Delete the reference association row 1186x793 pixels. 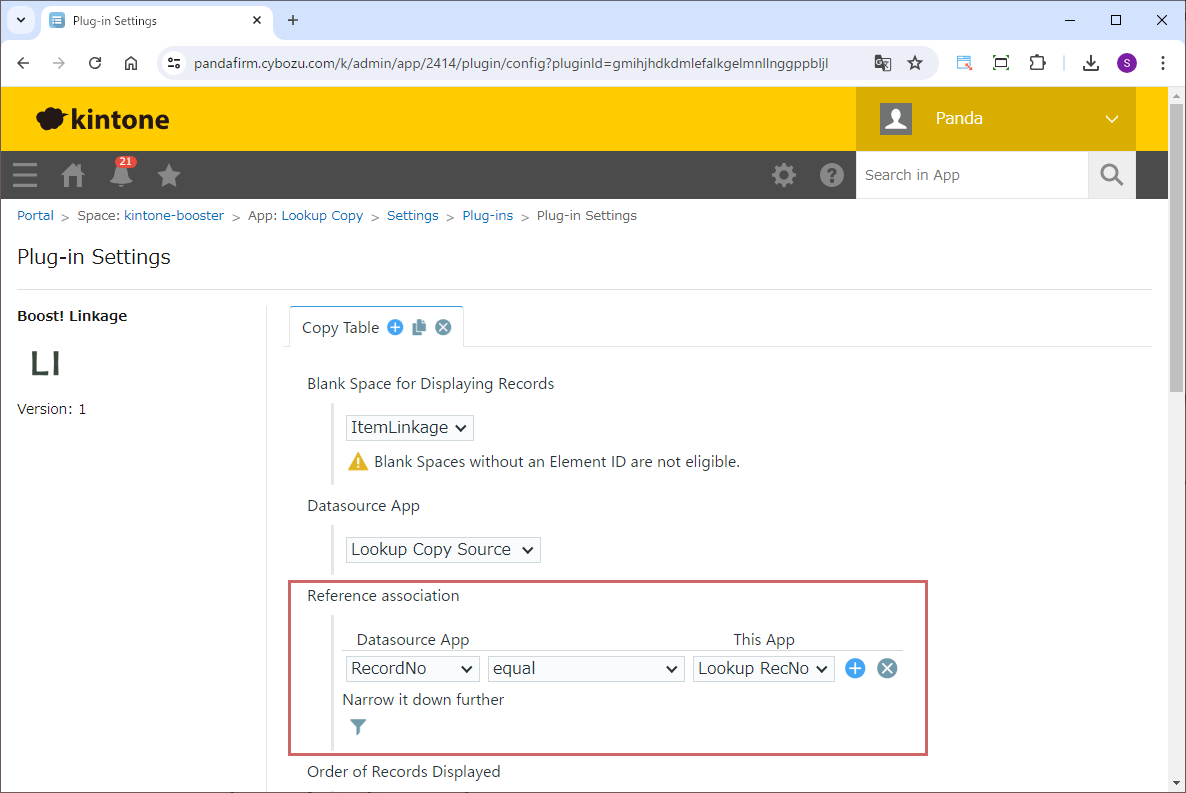click(887, 668)
